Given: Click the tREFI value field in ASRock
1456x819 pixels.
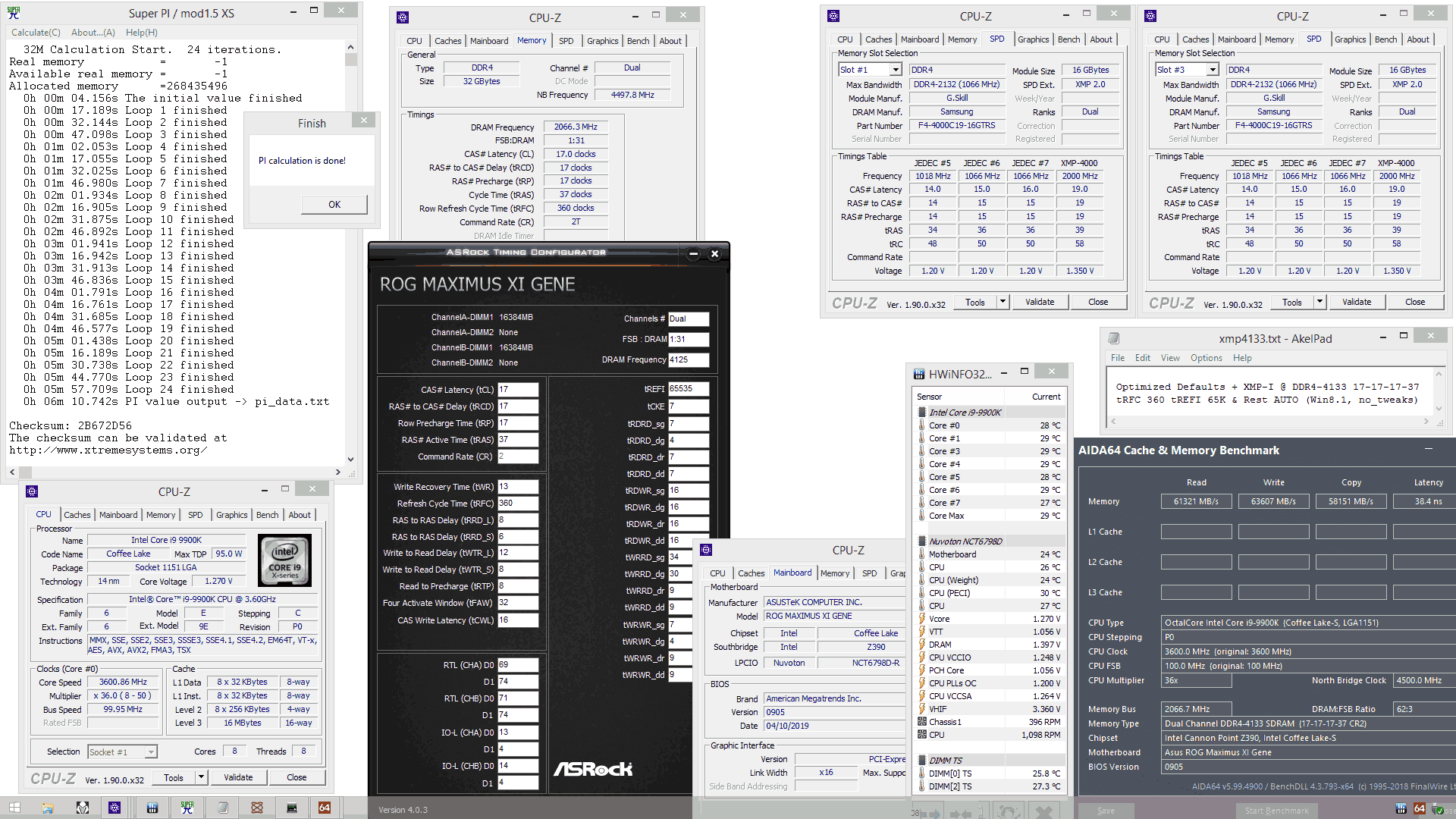Looking at the screenshot, I should tap(689, 388).
